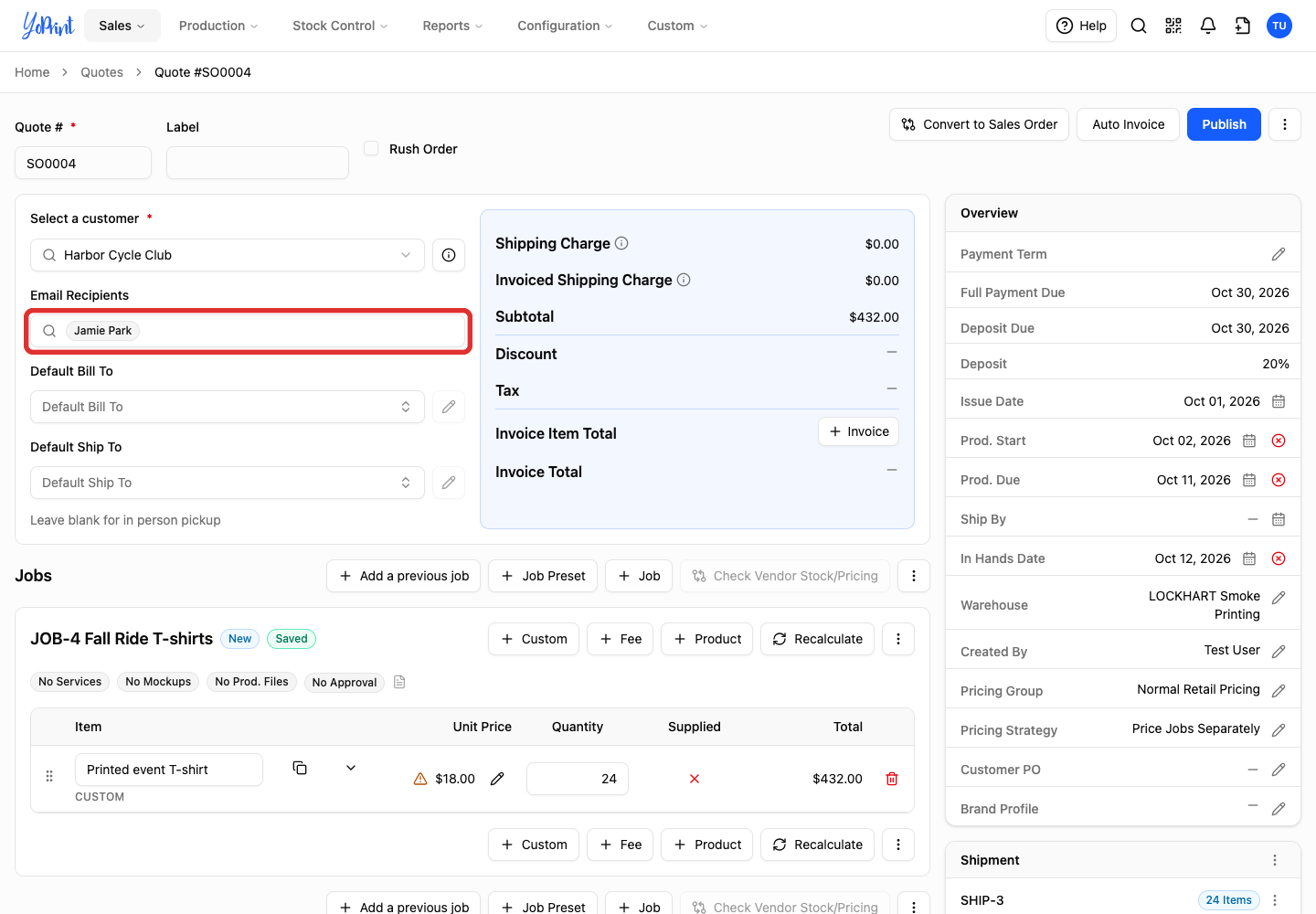
Task: Open the job notes document icon
Action: pyautogui.click(x=399, y=682)
